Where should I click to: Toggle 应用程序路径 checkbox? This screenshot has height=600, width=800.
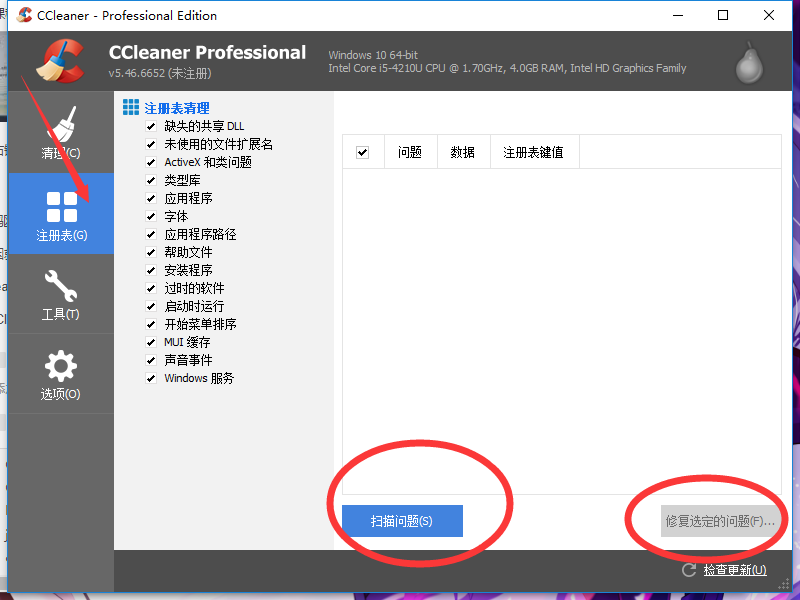(x=151, y=234)
